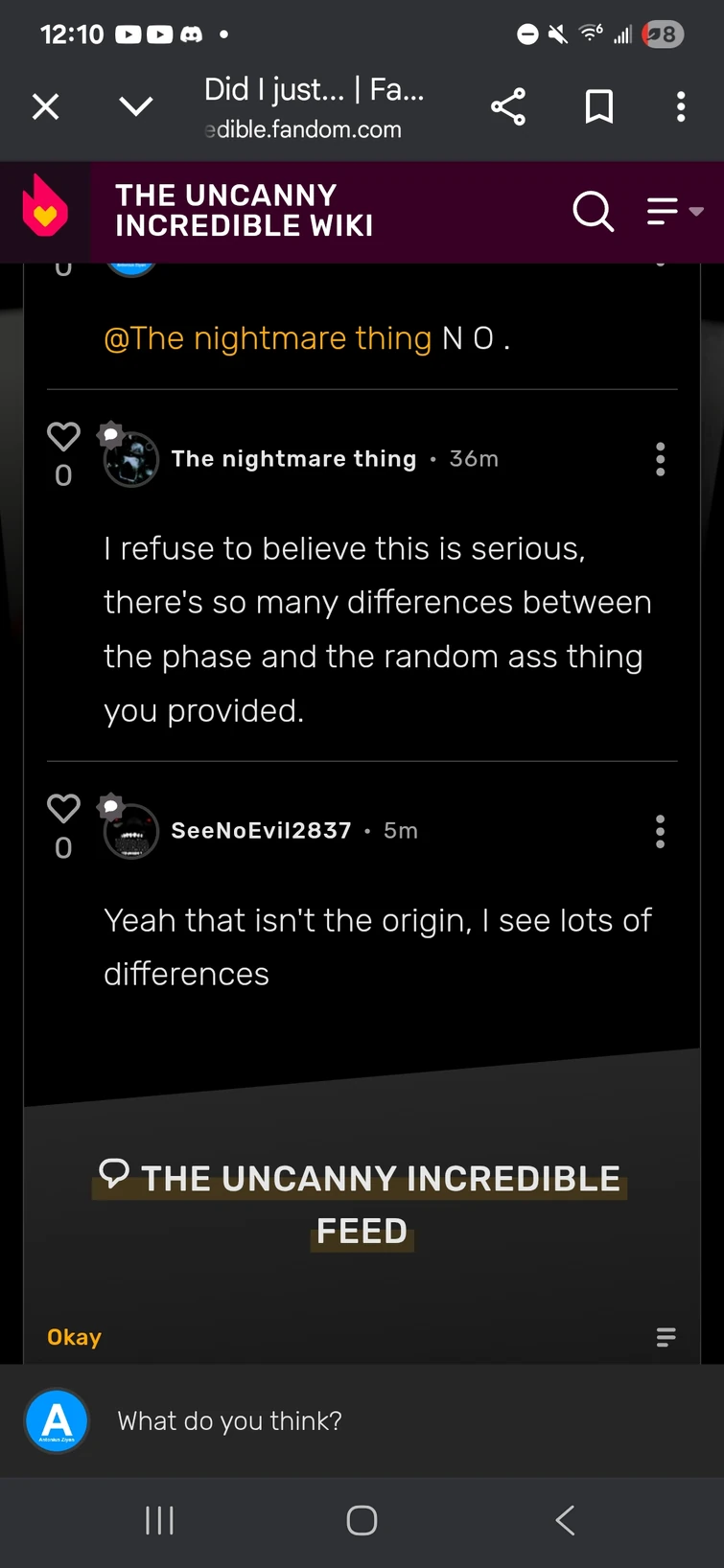
Task: Close the browser custom tab
Action: pos(45,106)
